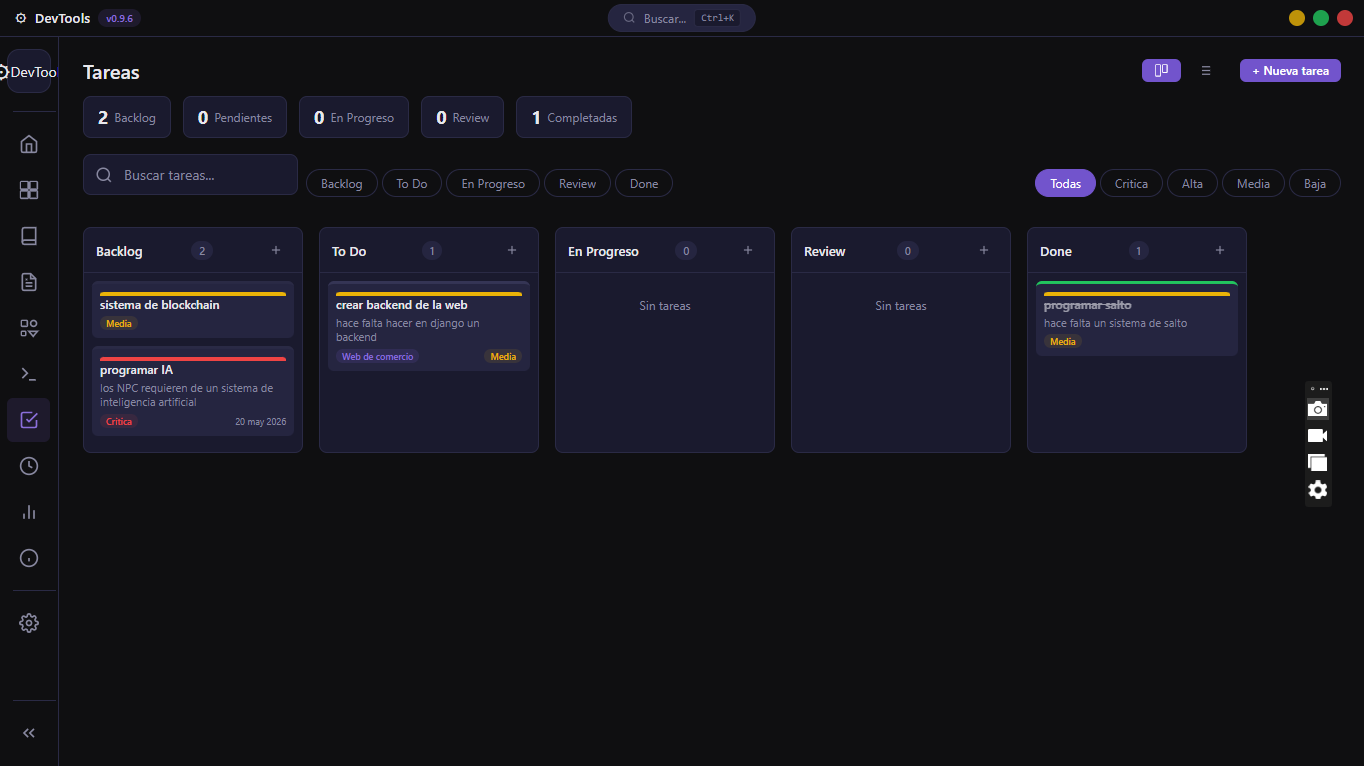Open the programar IA task card

pyautogui.click(x=193, y=391)
